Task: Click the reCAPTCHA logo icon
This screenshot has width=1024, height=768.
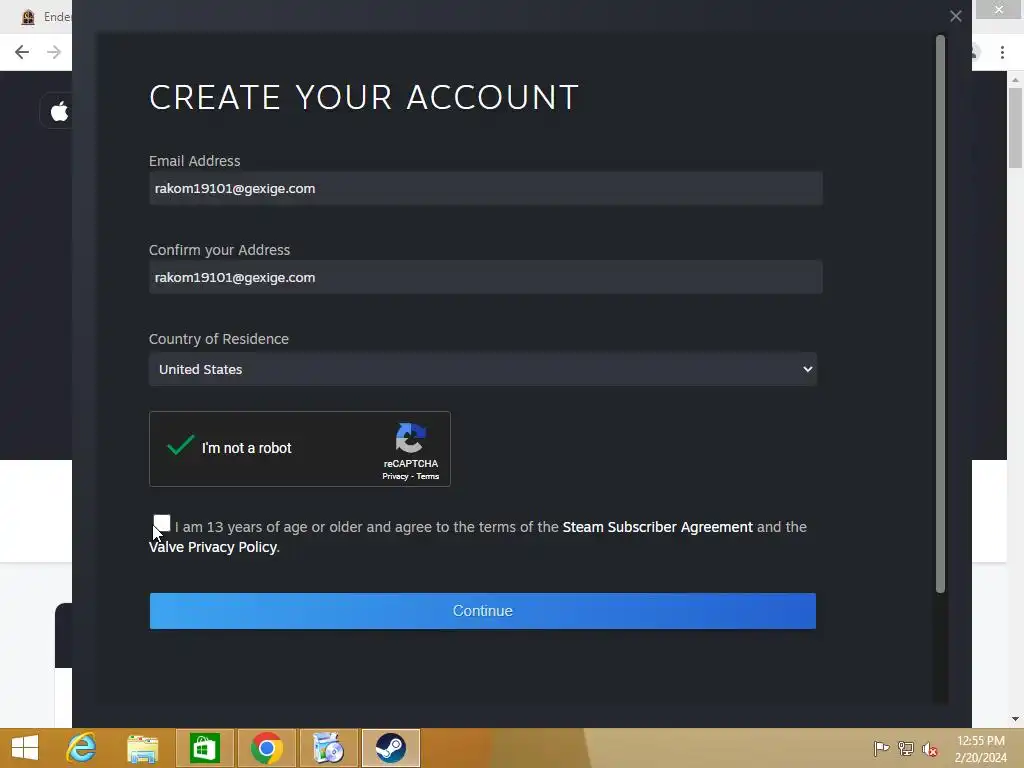Action: coord(411,438)
